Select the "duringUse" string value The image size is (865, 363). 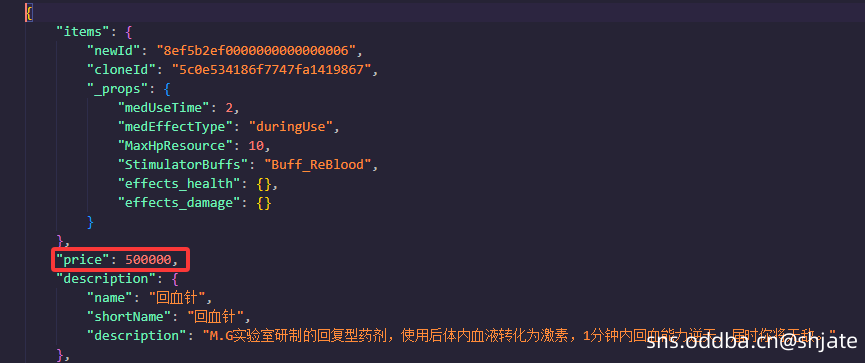coord(290,127)
